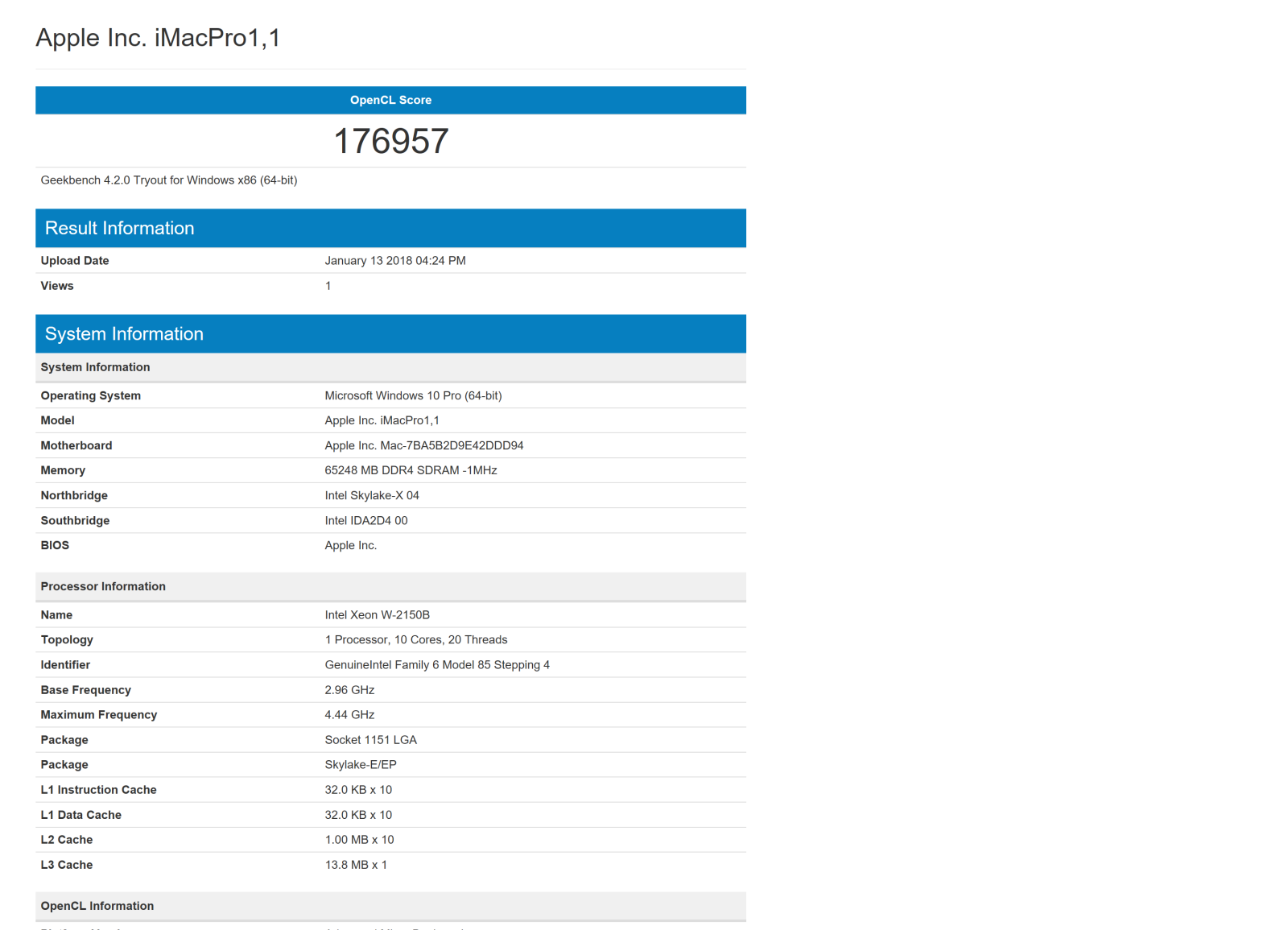Click the L1 Instruction Cache label
Viewport: 1288px width, 930px height.
(x=99, y=790)
